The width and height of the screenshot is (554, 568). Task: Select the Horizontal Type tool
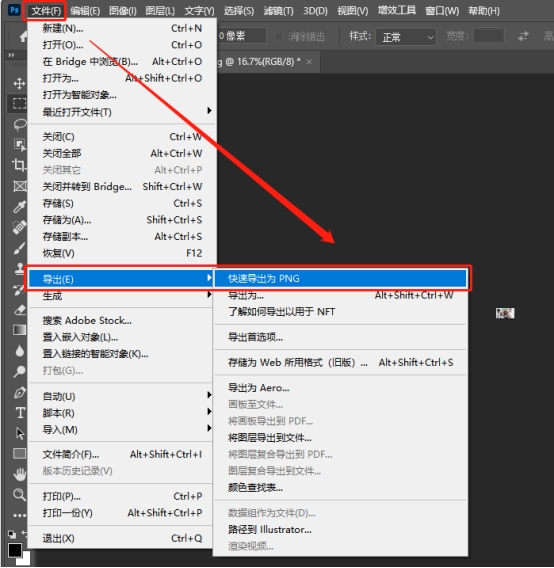pyautogui.click(x=20, y=413)
